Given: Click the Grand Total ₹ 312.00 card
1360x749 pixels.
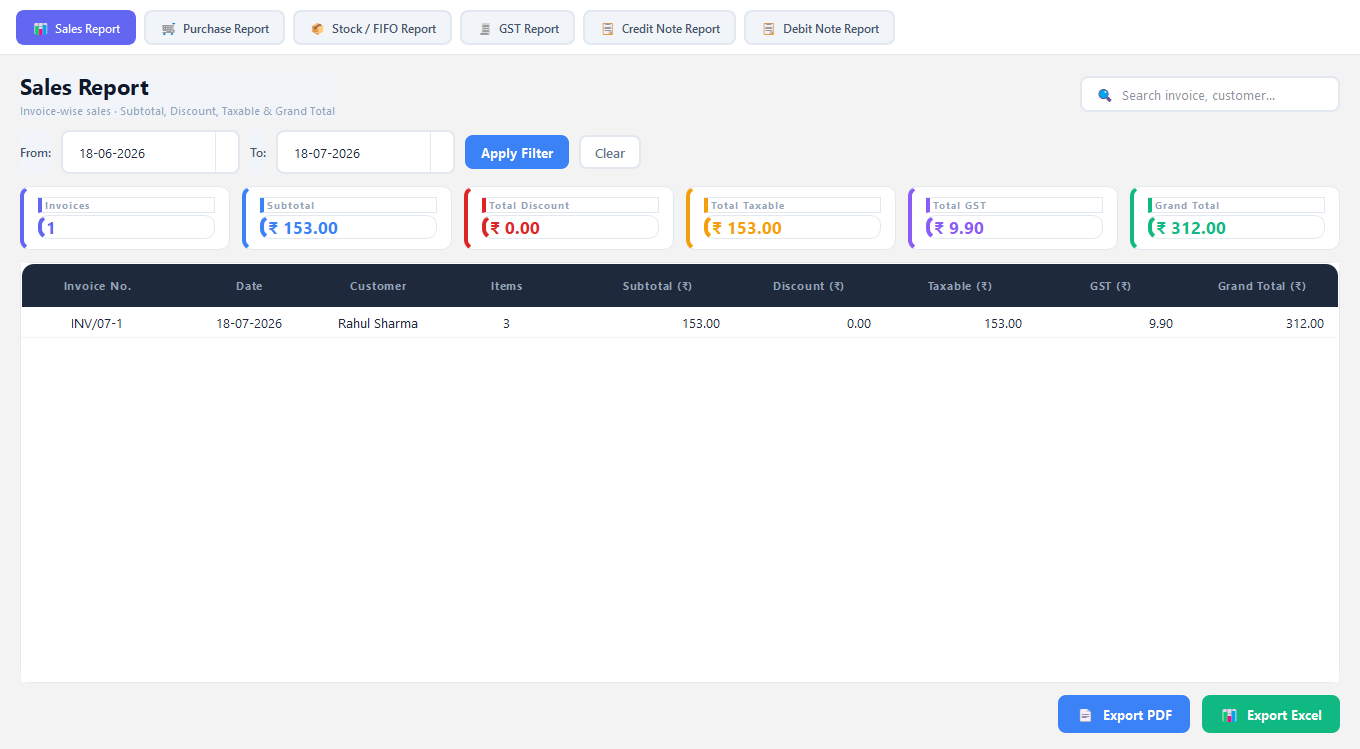Looking at the screenshot, I should [x=1235, y=218].
